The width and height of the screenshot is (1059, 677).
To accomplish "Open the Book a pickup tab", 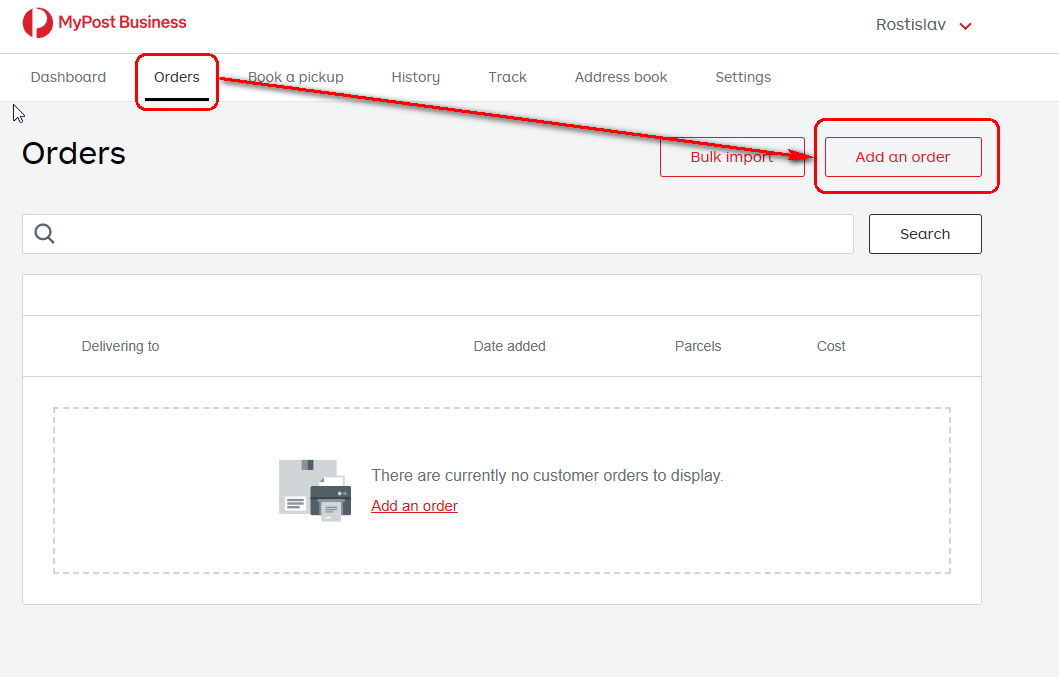I will coord(296,77).
